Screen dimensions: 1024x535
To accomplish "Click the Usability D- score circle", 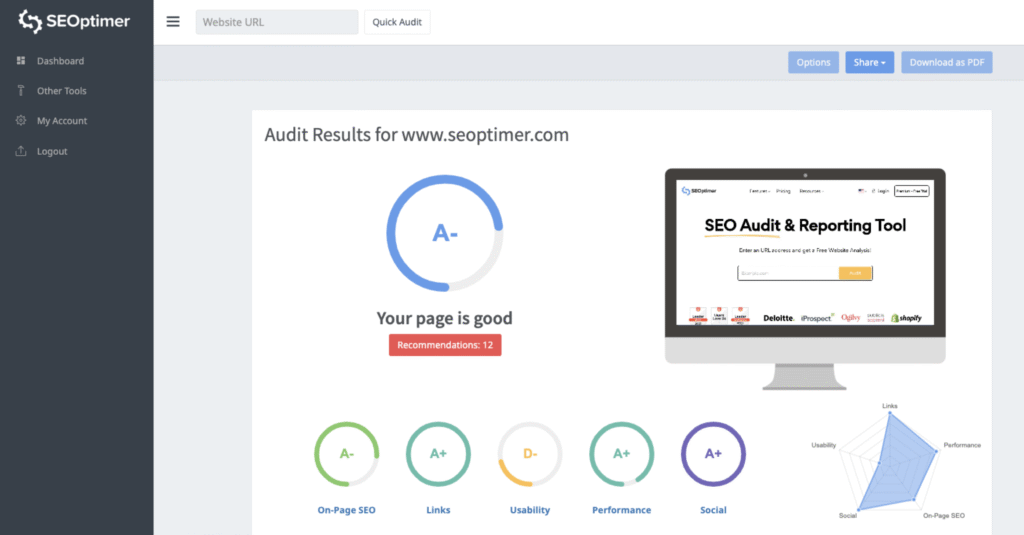I will click(x=530, y=454).
